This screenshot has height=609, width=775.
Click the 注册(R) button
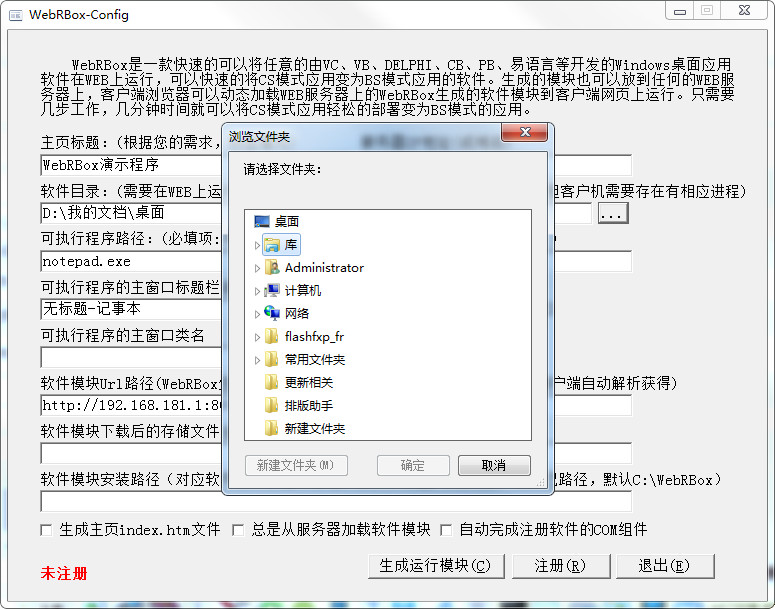[x=560, y=566]
